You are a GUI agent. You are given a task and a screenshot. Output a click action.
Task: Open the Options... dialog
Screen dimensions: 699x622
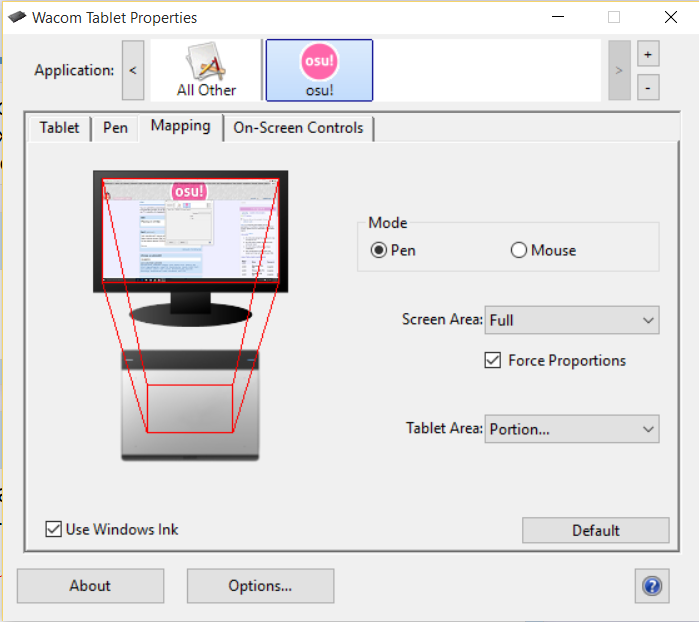[260, 586]
